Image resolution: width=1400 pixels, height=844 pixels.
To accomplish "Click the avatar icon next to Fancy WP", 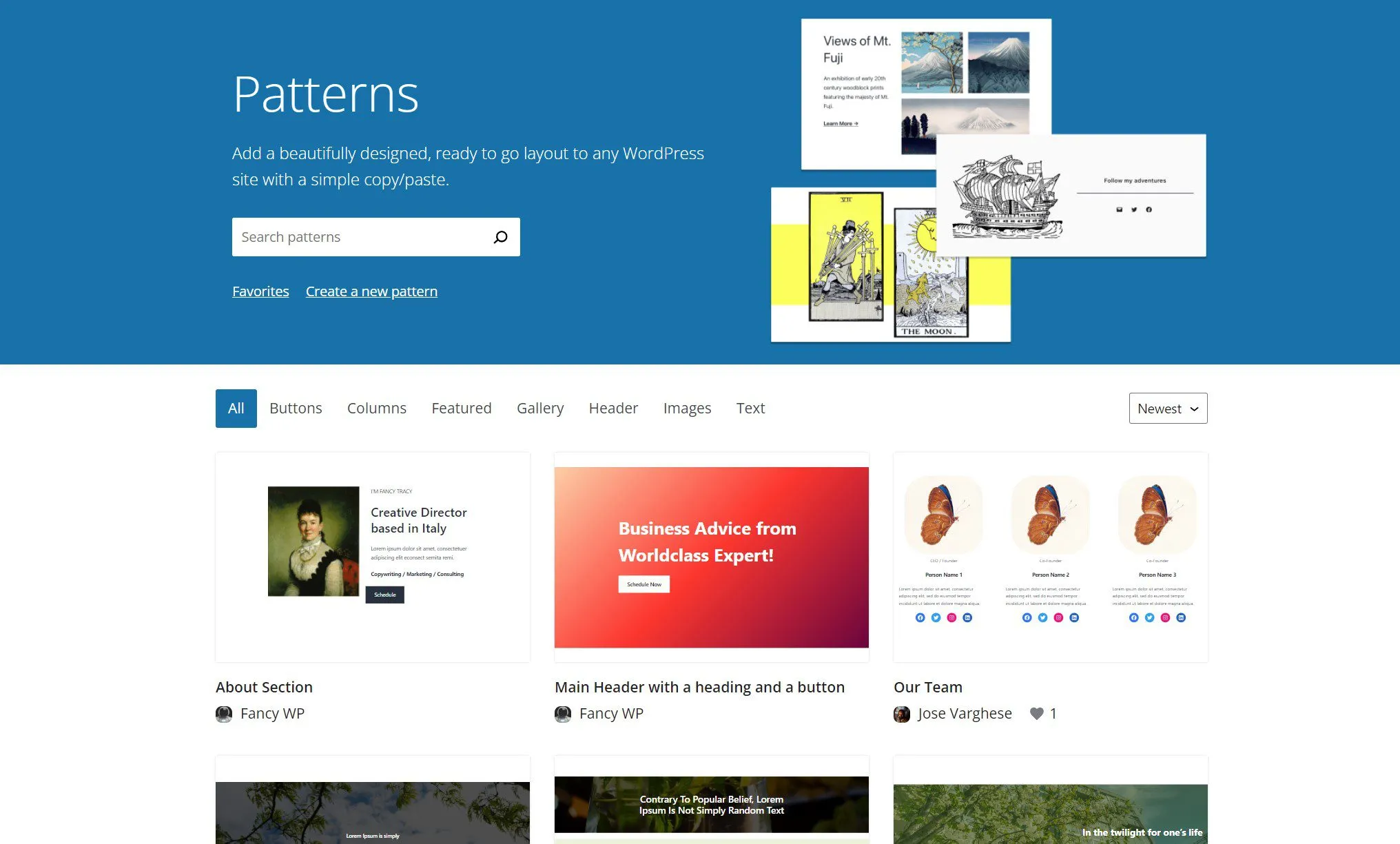I will click(x=225, y=714).
